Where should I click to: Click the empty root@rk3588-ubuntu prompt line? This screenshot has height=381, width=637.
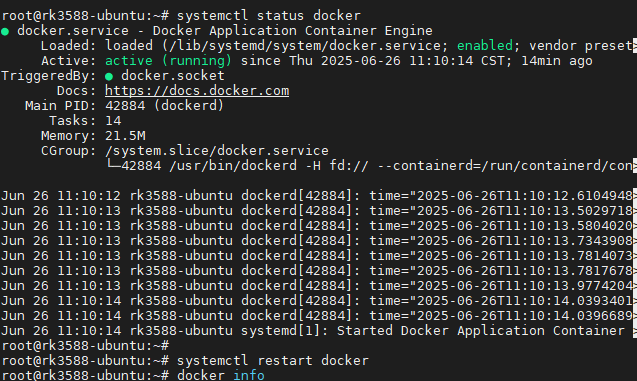pyautogui.click(x=85, y=346)
